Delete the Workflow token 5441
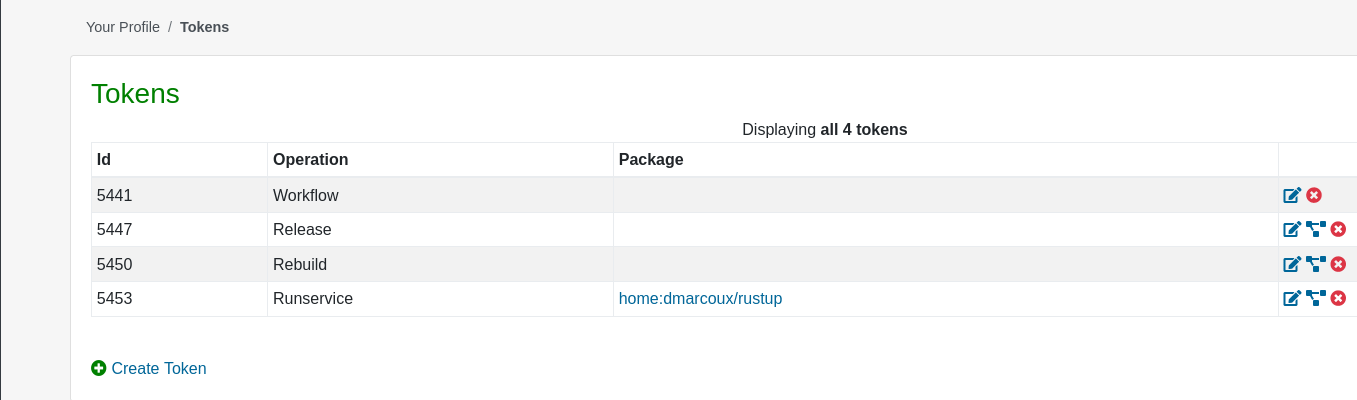Image resolution: width=1357 pixels, height=400 pixels. point(1314,195)
